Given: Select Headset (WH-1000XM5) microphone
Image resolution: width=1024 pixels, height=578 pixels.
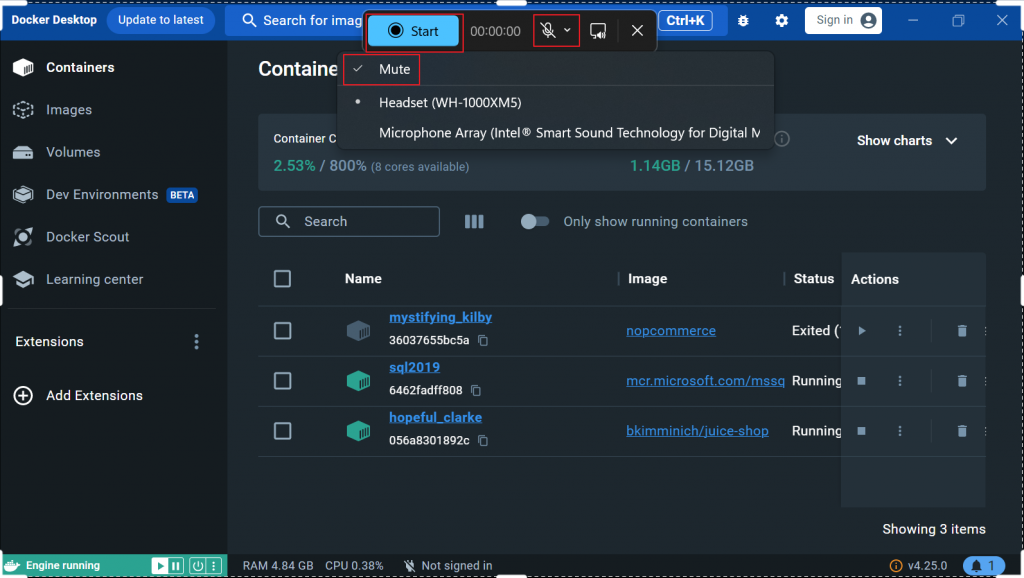Looking at the screenshot, I should [x=450, y=103].
